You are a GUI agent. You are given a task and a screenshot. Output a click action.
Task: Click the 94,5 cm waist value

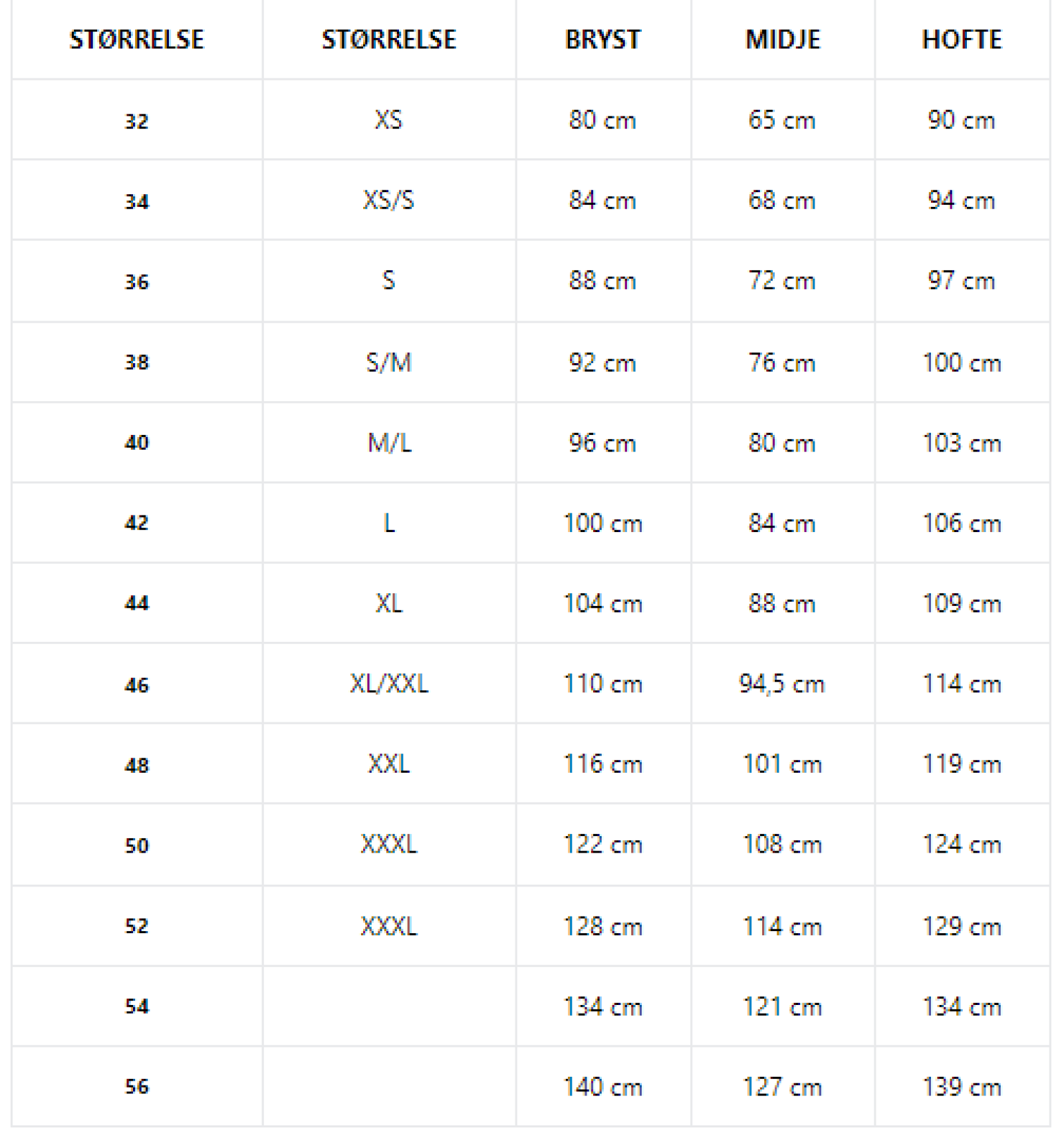pyautogui.click(x=782, y=684)
